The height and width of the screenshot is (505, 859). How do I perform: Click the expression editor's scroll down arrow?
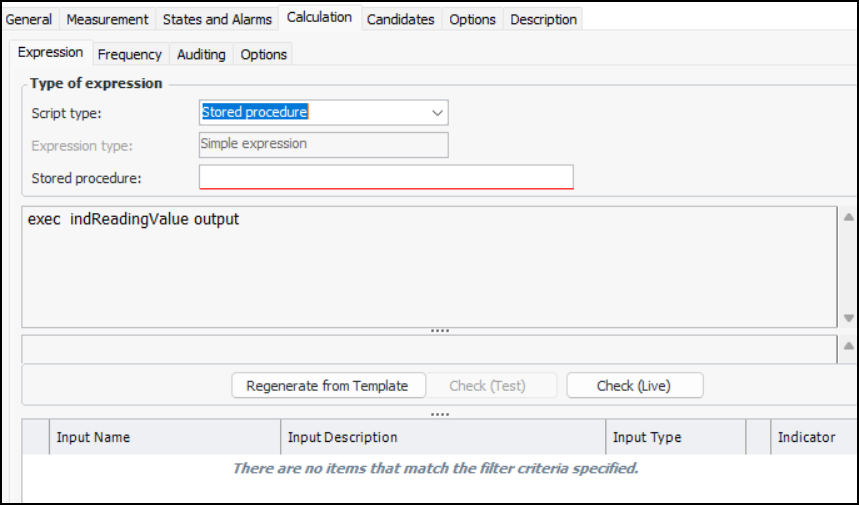(x=849, y=318)
